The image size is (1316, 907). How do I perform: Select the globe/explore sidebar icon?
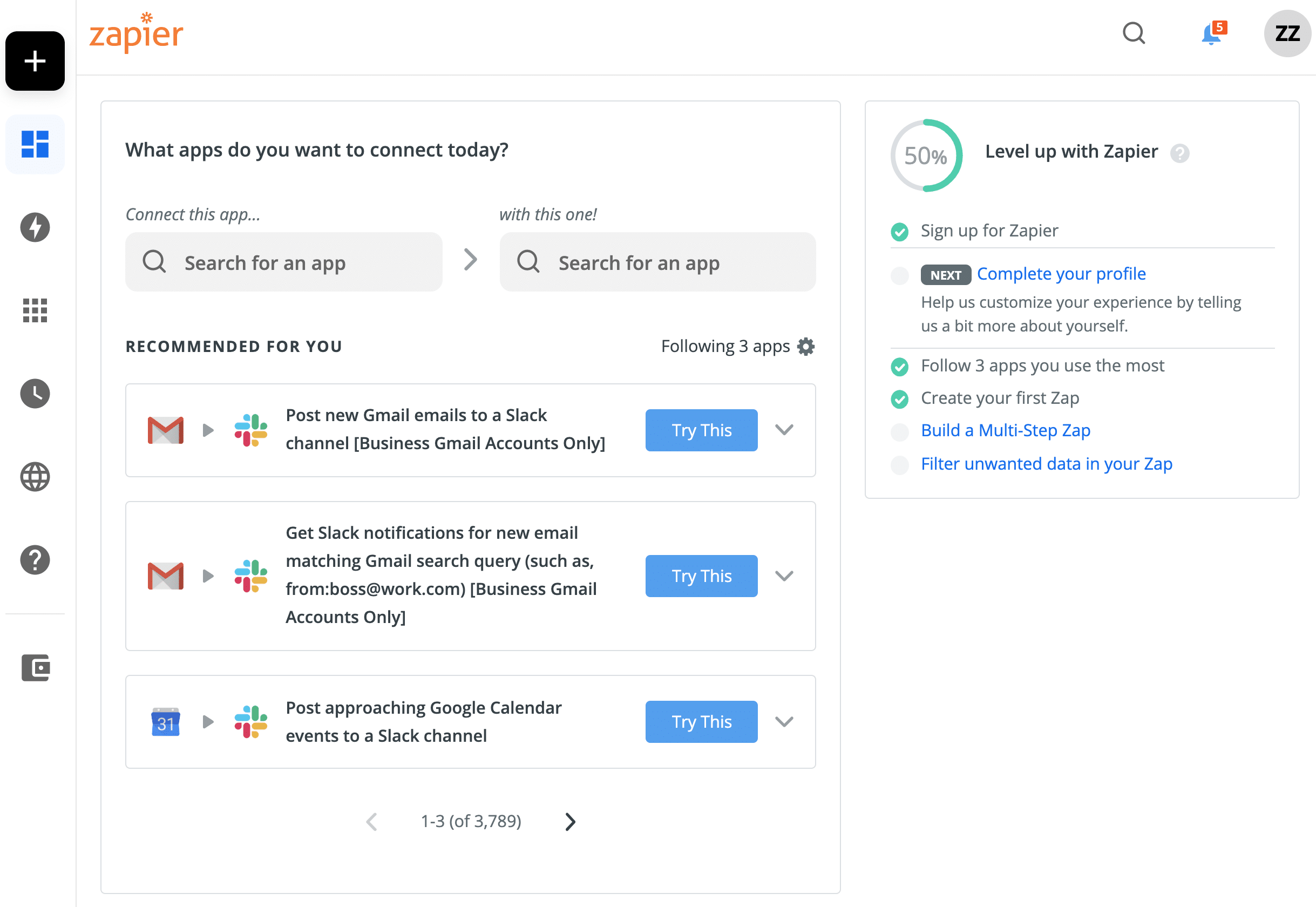point(35,475)
